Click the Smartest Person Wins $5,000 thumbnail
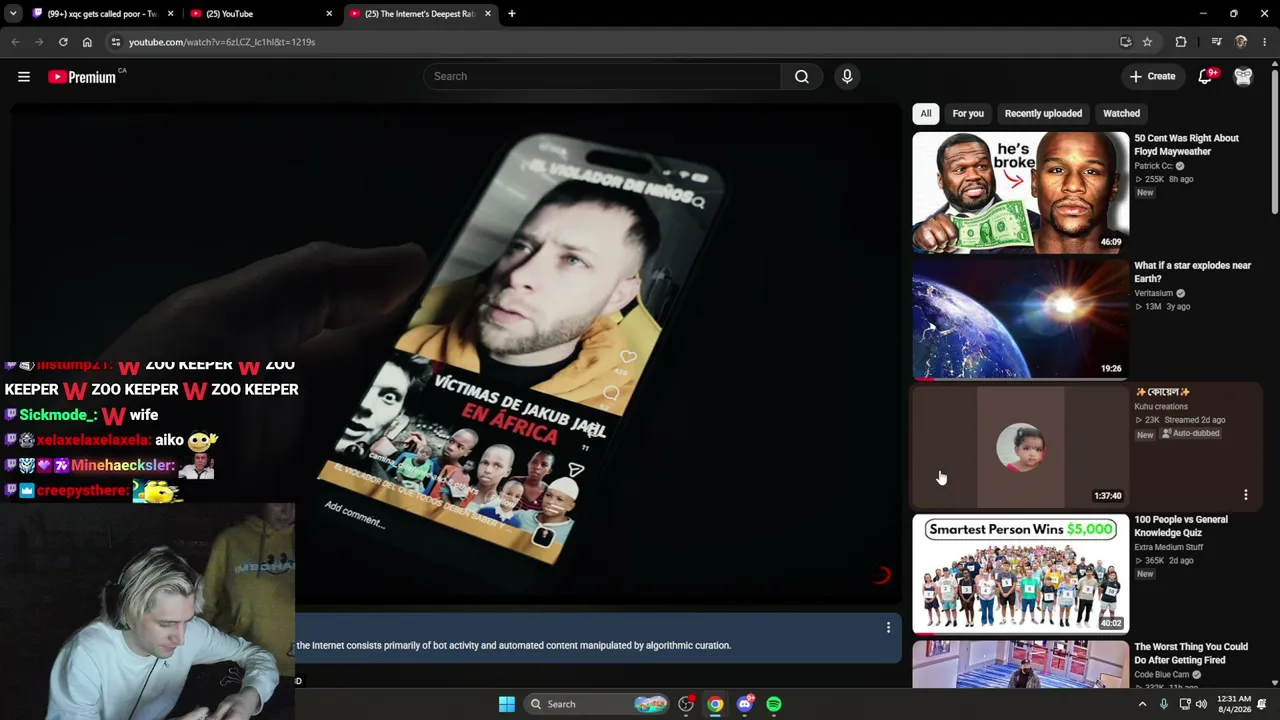Screen dimensions: 1280x720 1020,573
